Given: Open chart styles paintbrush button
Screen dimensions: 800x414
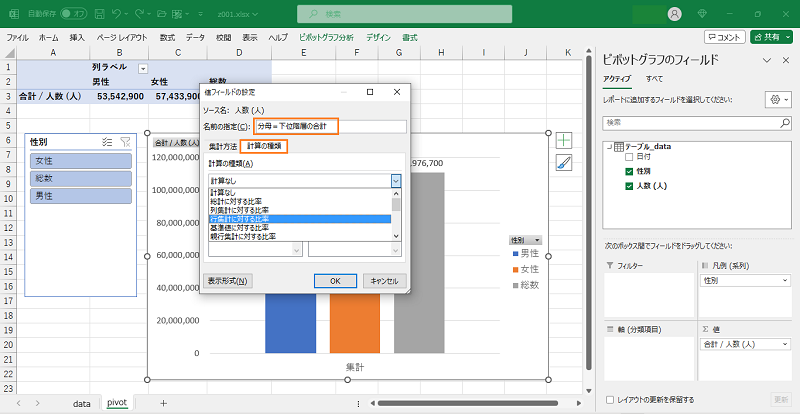Looking at the screenshot, I should pyautogui.click(x=564, y=164).
